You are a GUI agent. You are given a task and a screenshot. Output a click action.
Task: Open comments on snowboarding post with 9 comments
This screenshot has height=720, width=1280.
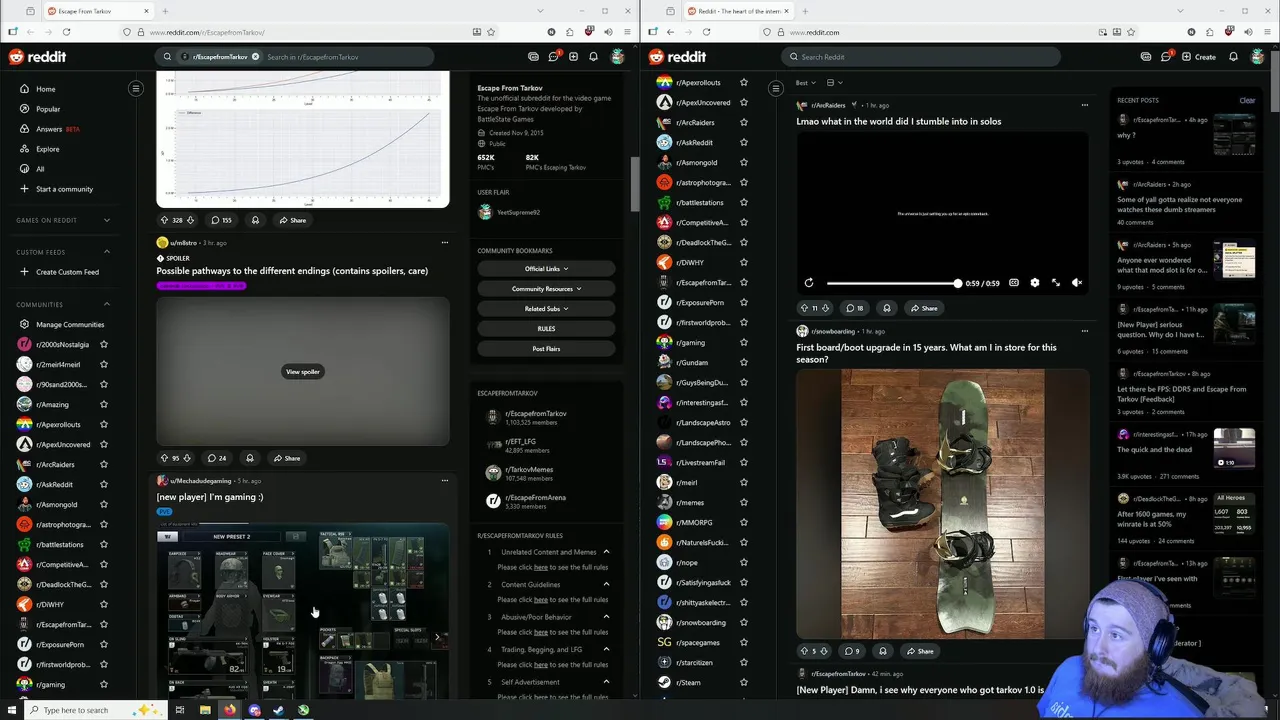pos(852,651)
